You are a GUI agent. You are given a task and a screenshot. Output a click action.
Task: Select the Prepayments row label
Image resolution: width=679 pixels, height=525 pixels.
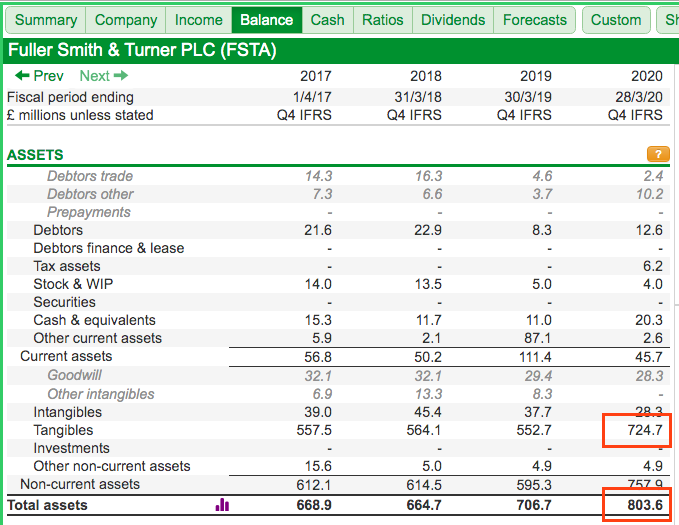[89, 212]
